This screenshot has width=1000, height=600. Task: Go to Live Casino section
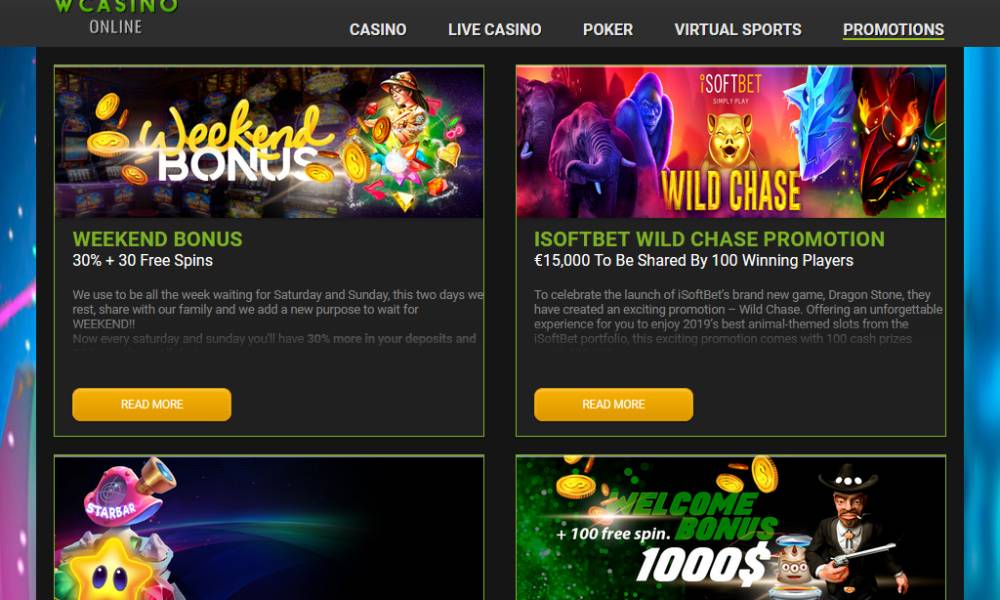[494, 29]
